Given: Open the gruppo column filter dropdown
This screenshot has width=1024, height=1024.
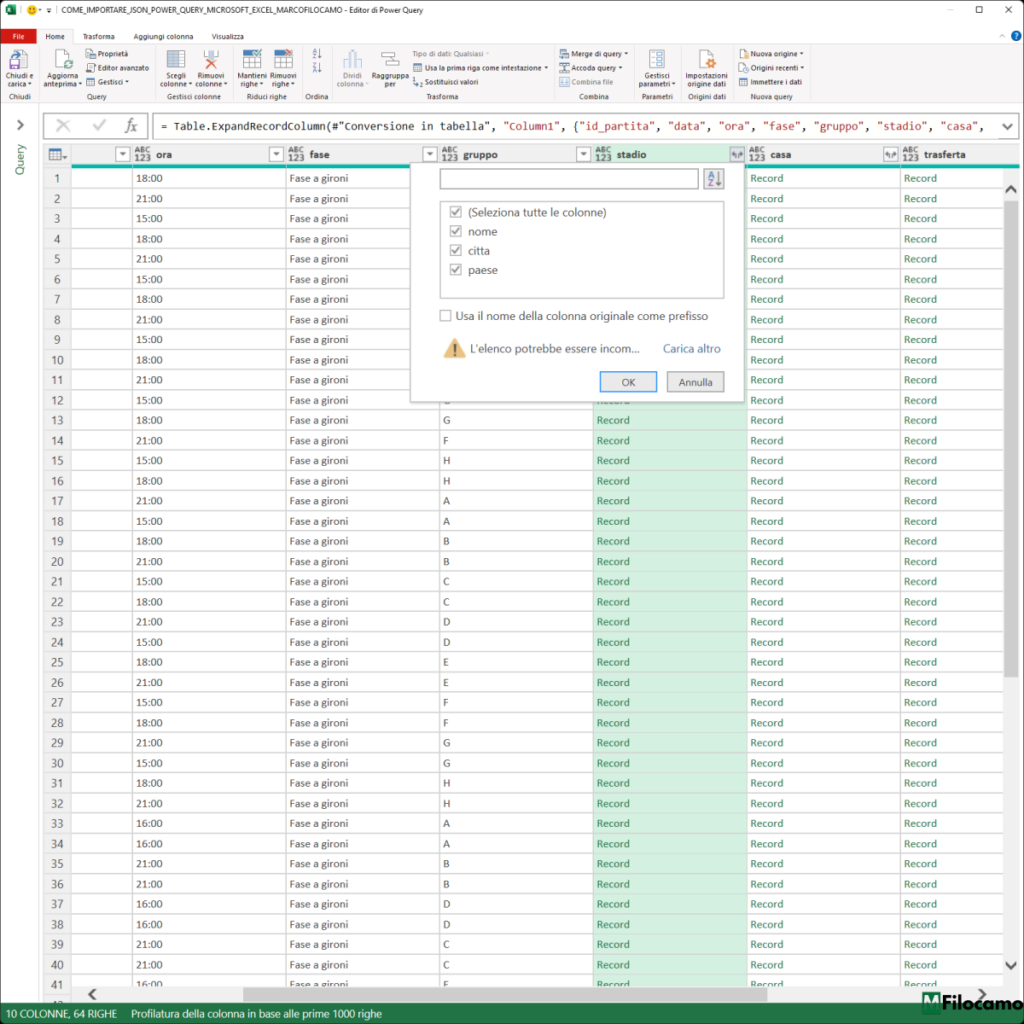Looking at the screenshot, I should 583,155.
